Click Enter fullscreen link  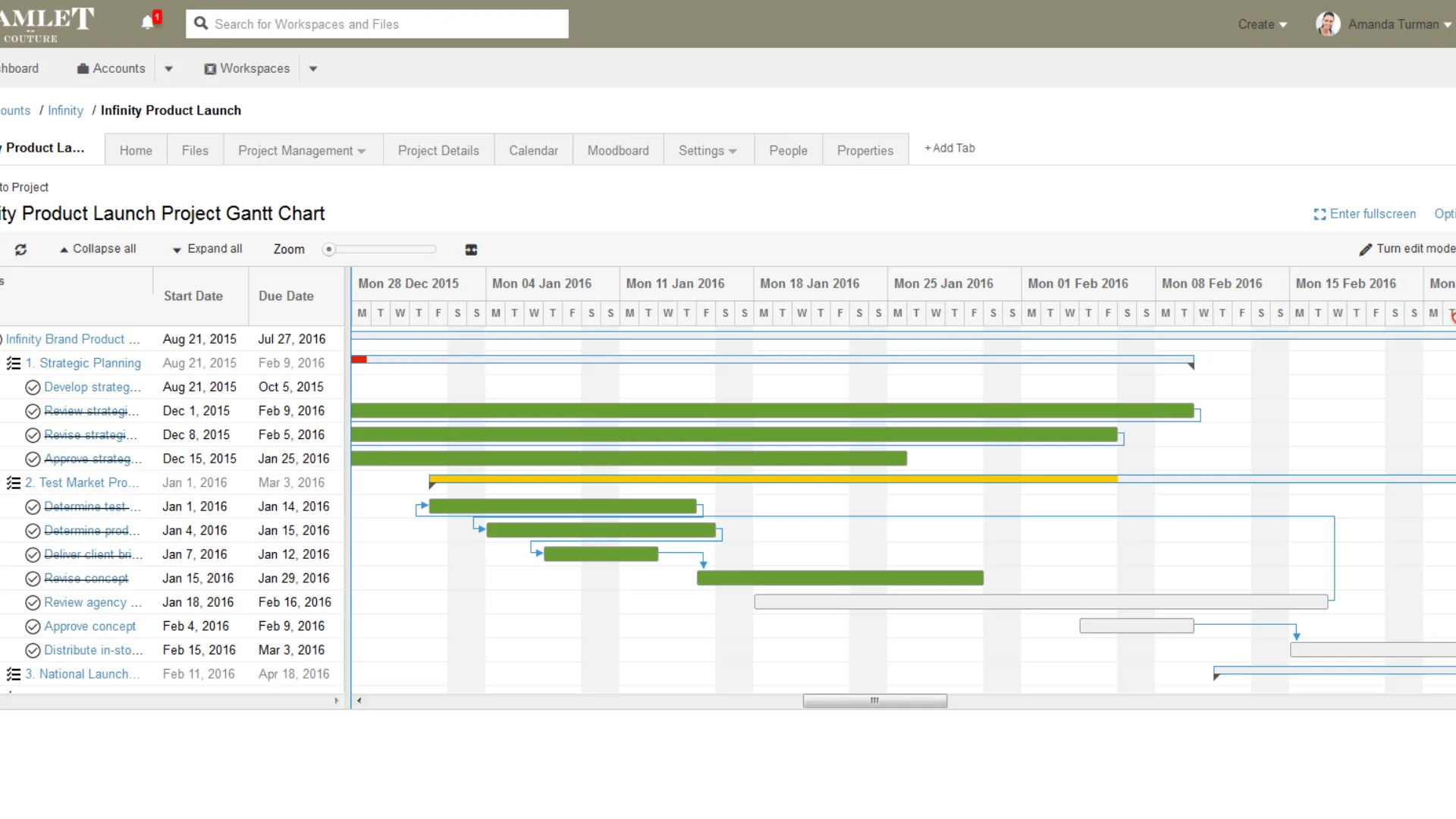coord(1372,214)
